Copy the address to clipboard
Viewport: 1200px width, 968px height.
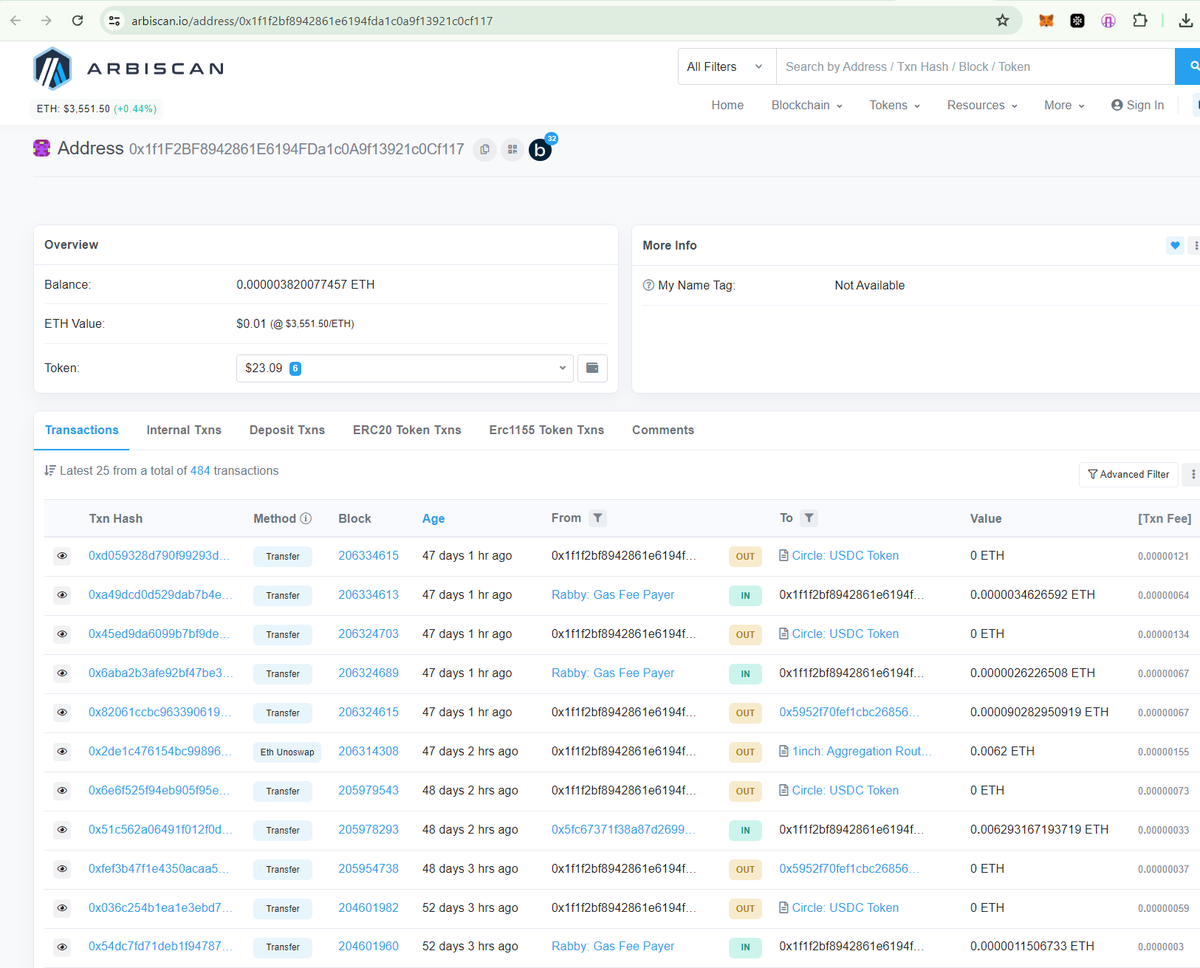click(485, 149)
